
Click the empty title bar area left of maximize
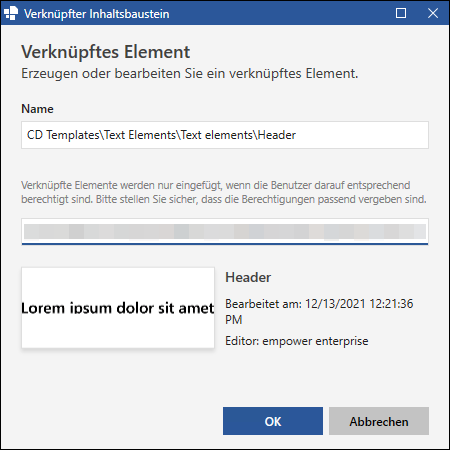(x=280, y=13)
